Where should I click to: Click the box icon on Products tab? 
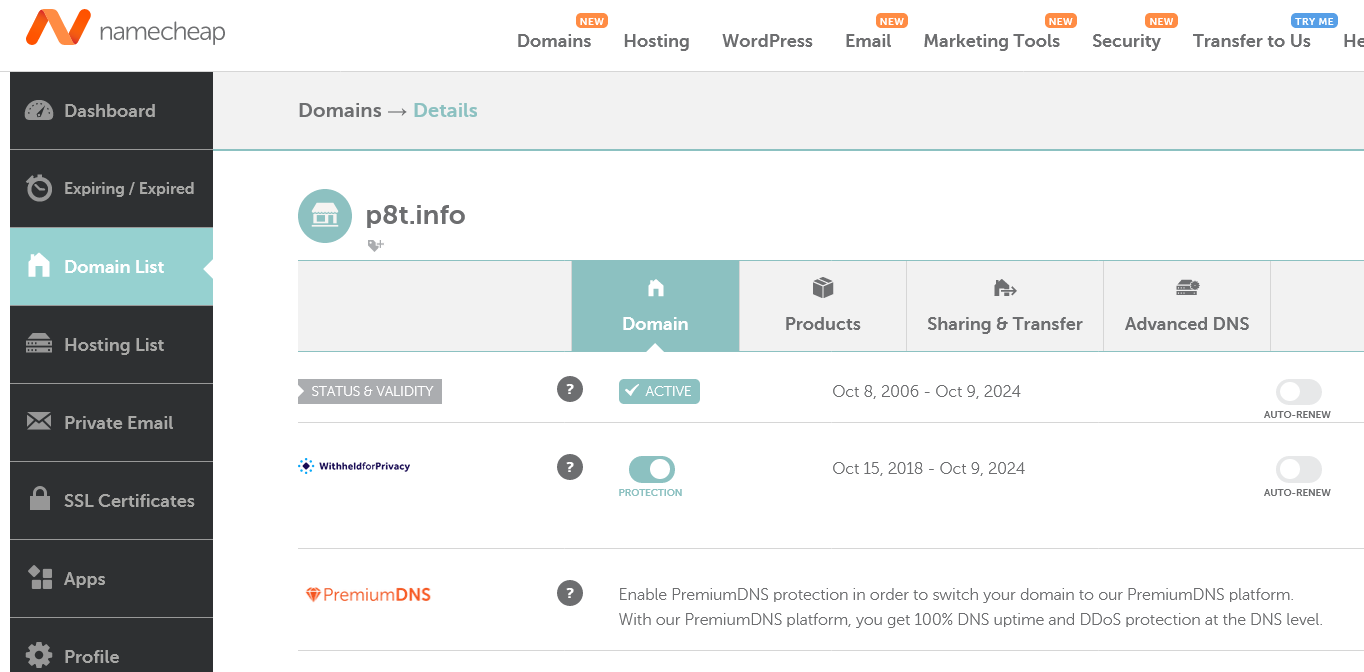click(823, 288)
